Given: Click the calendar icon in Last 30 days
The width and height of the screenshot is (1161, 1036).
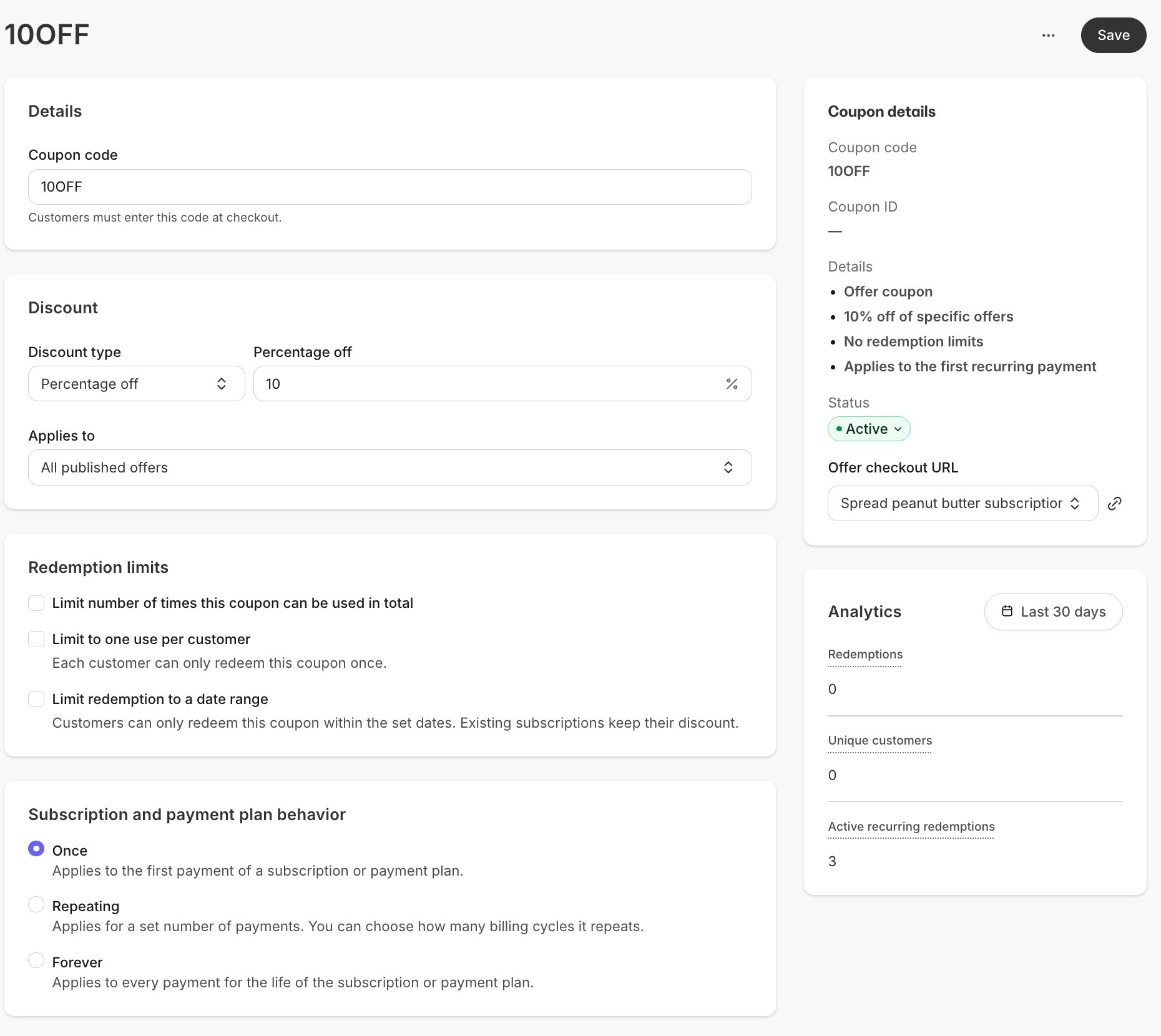Looking at the screenshot, I should [1007, 612].
